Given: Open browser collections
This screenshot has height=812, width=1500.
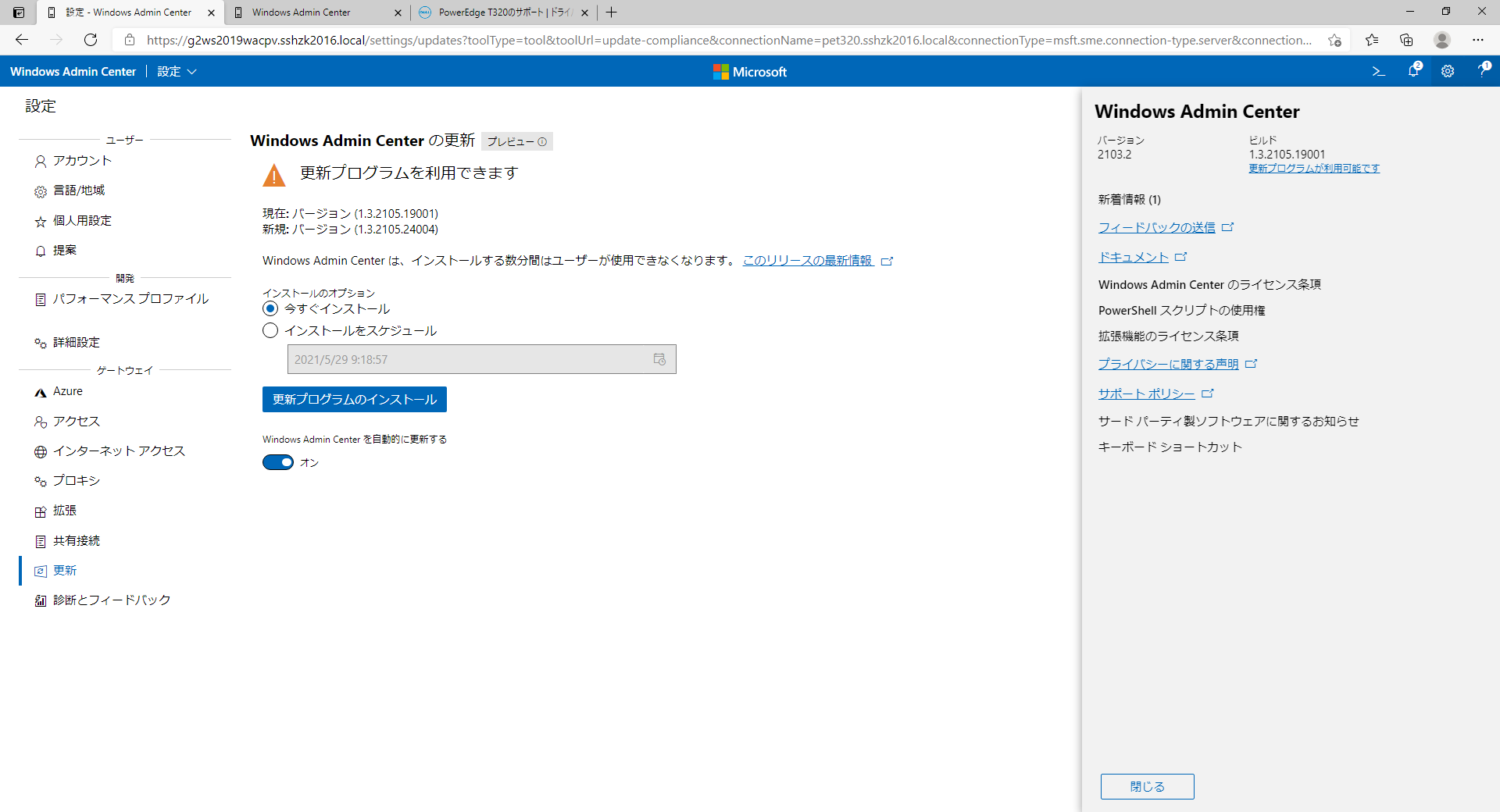Looking at the screenshot, I should (x=1407, y=40).
